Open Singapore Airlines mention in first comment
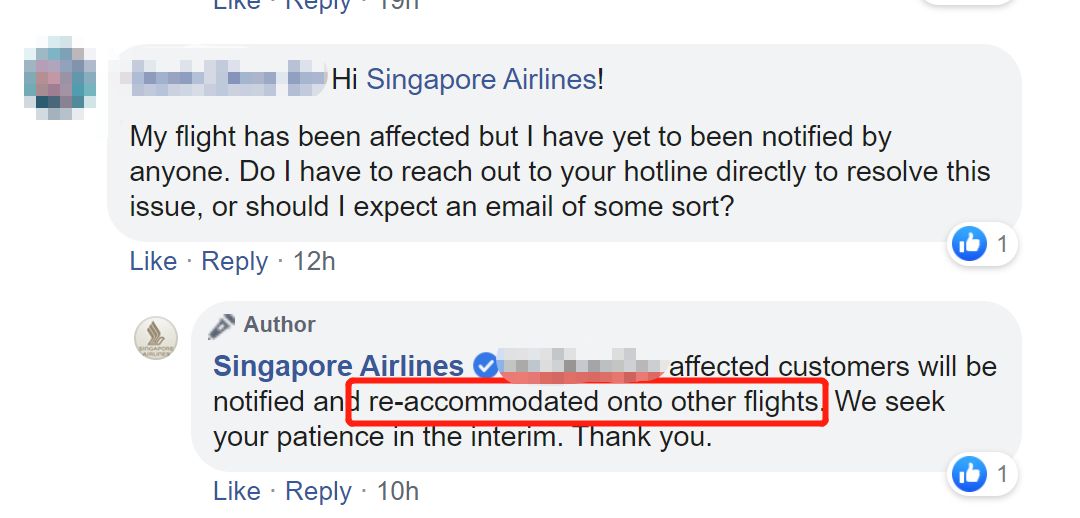 [x=481, y=80]
